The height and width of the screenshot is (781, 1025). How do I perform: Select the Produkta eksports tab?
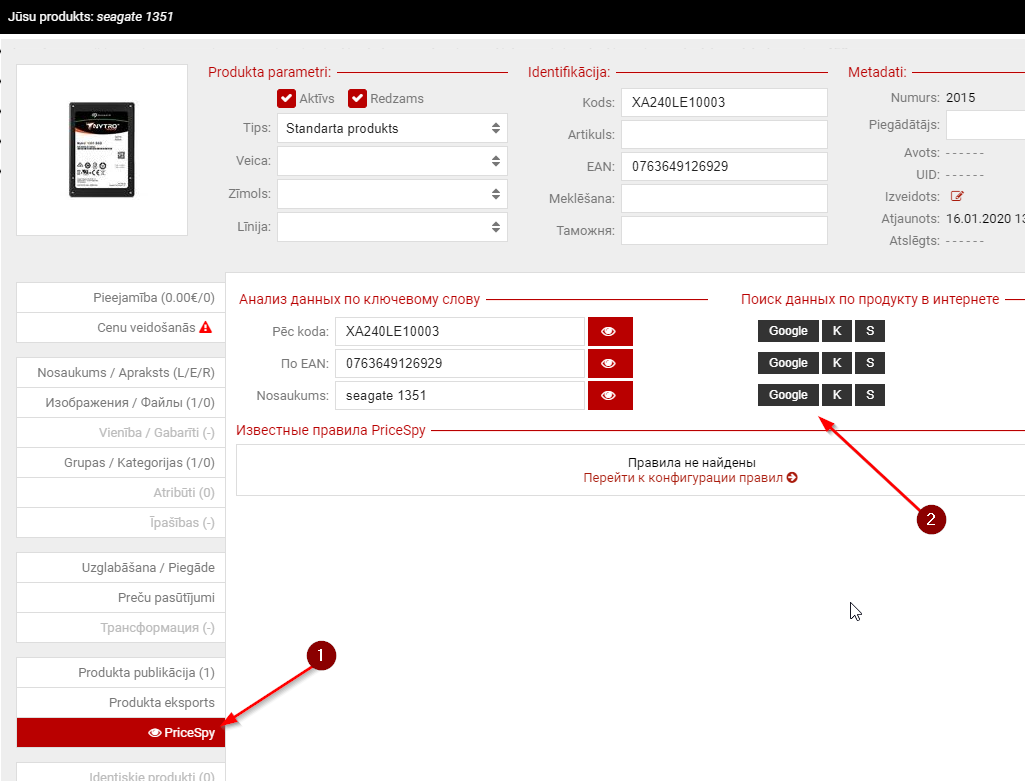click(x=120, y=703)
